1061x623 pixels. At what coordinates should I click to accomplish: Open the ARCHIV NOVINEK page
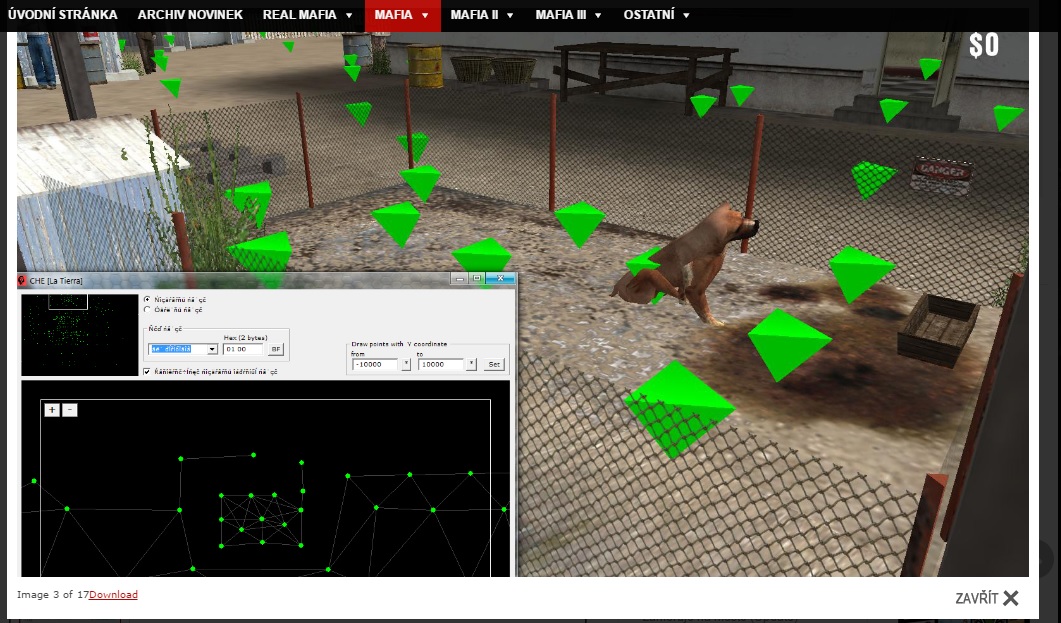pos(190,15)
